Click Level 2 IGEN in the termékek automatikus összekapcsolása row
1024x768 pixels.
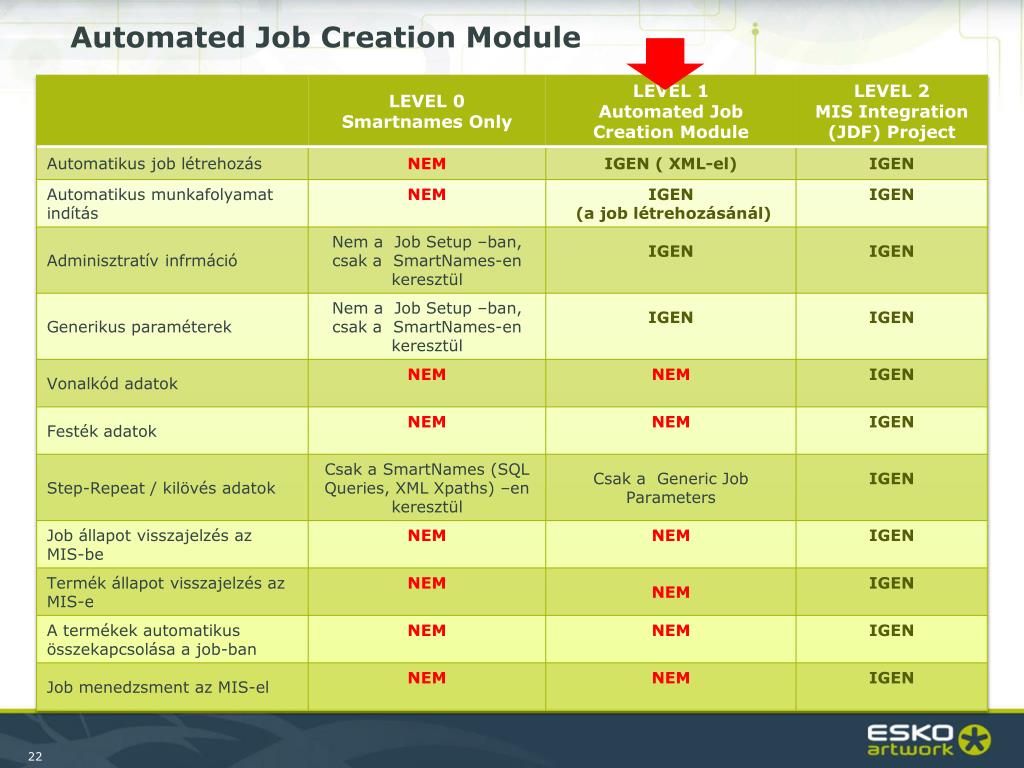pyautogui.click(x=891, y=631)
